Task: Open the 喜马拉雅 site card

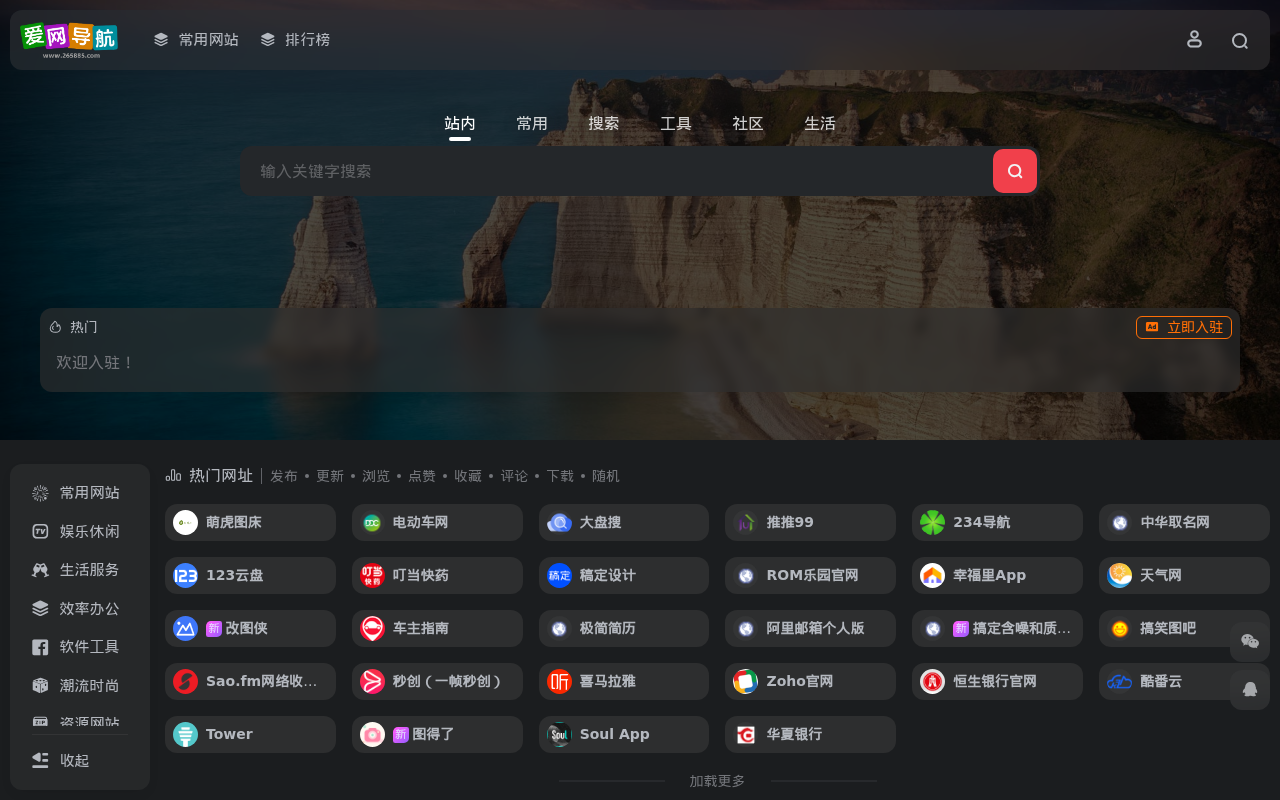Action: [x=623, y=681]
